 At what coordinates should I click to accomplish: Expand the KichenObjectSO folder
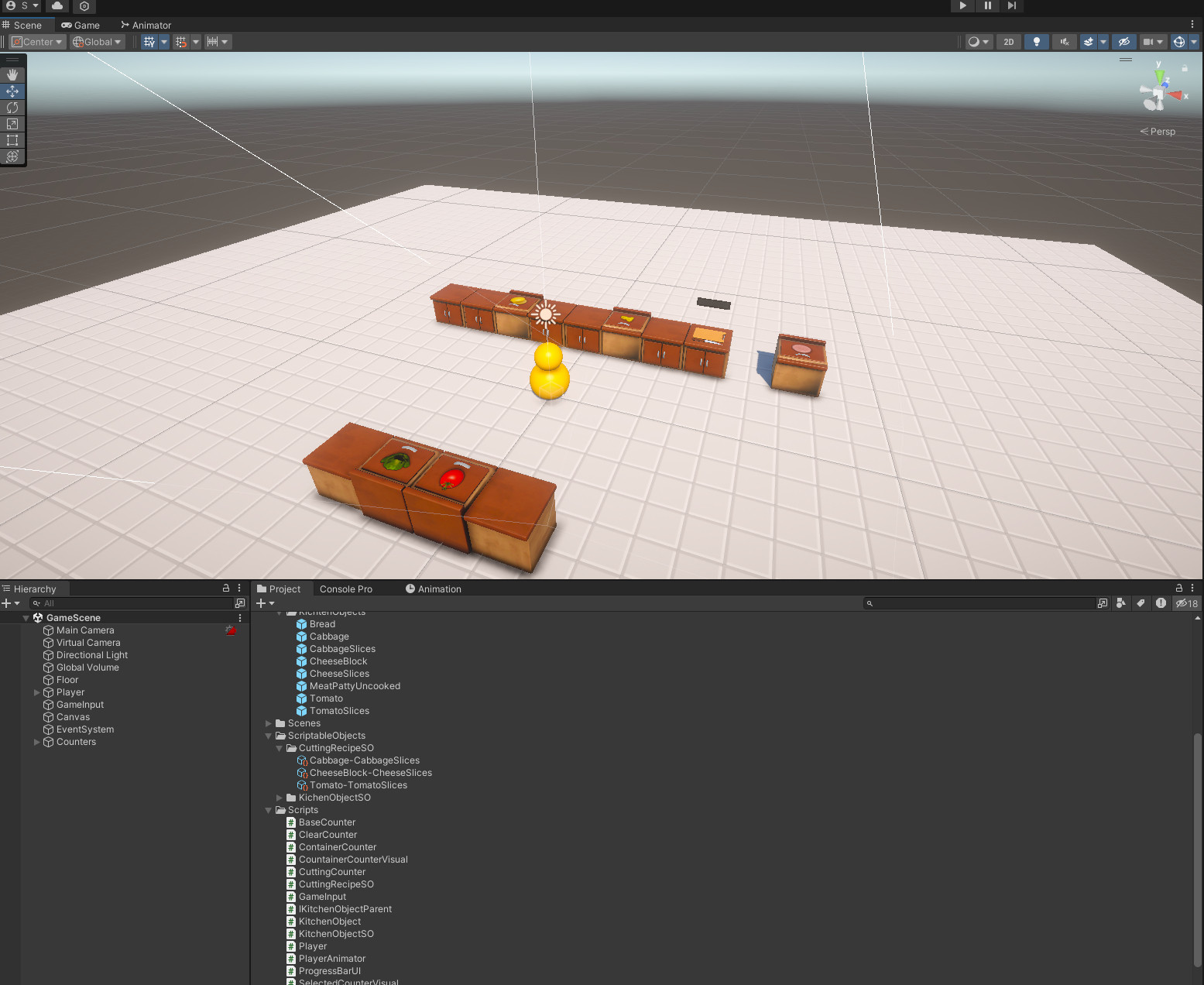click(280, 798)
